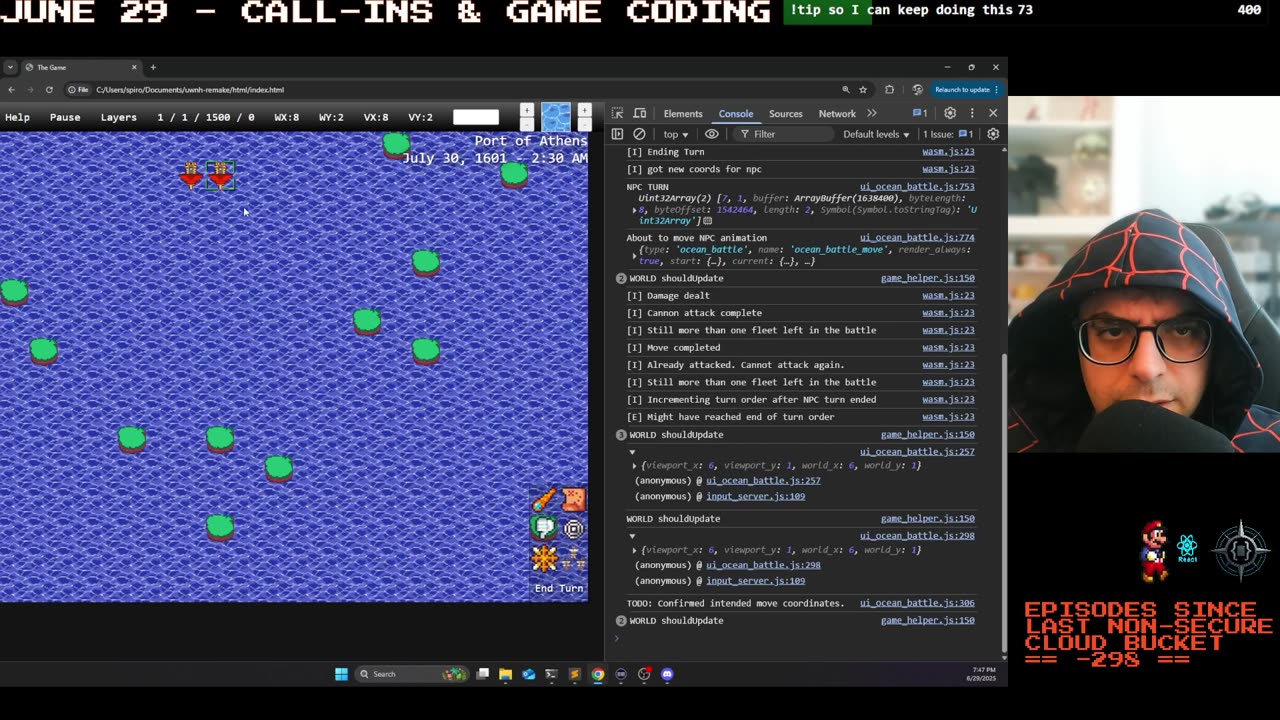Clear the console
Image resolution: width=1280 pixels, height=720 pixels.
(640, 134)
